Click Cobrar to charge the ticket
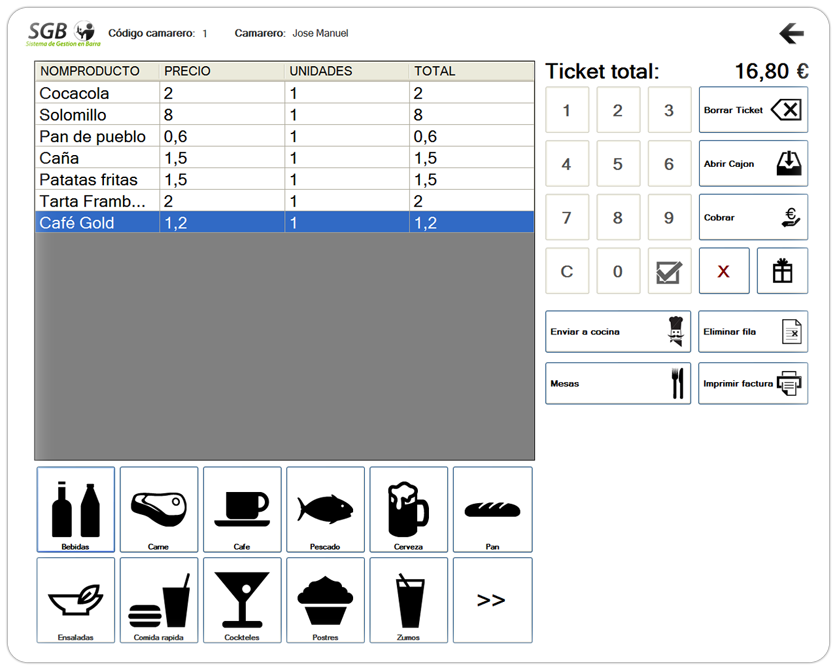837x670 pixels. pos(754,217)
